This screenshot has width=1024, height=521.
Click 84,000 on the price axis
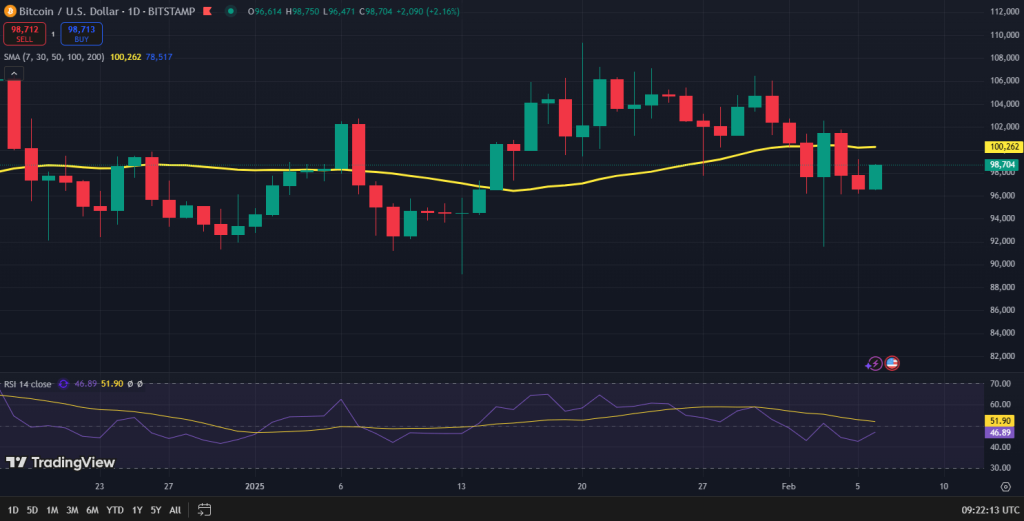click(1002, 333)
